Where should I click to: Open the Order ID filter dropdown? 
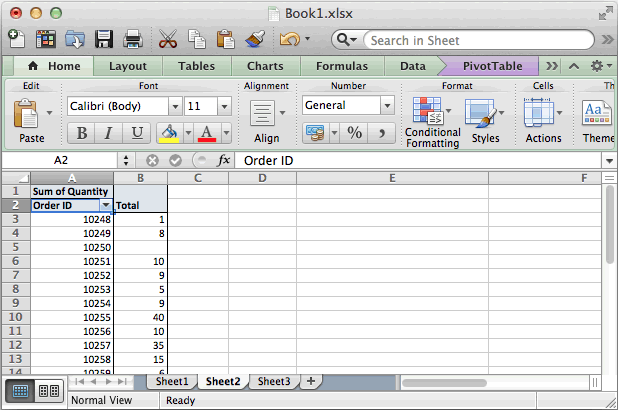tap(106, 205)
